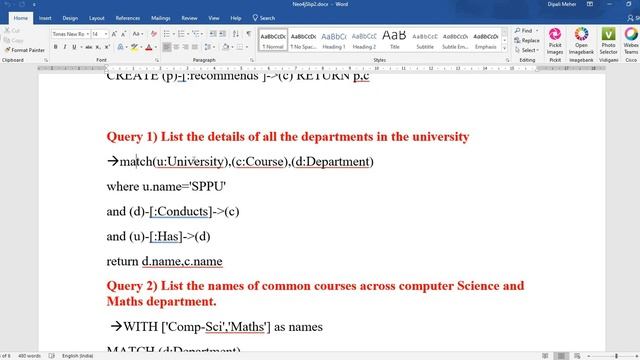Apply the Heading 1 style
Viewport: 640px width, 360px height.
pyautogui.click(x=334, y=40)
